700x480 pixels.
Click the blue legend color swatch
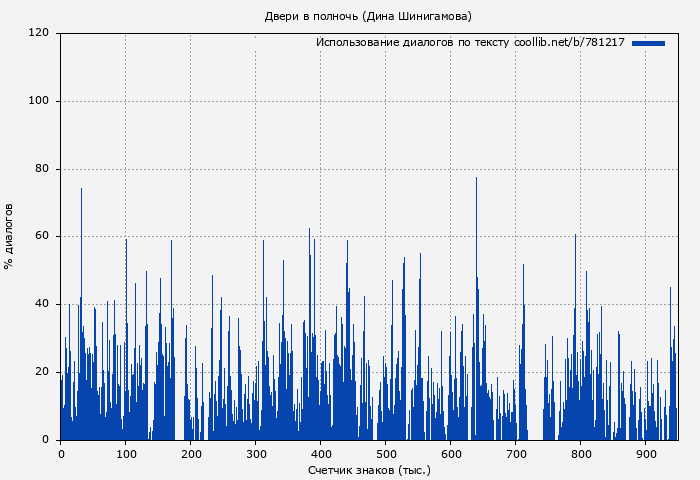648,43
